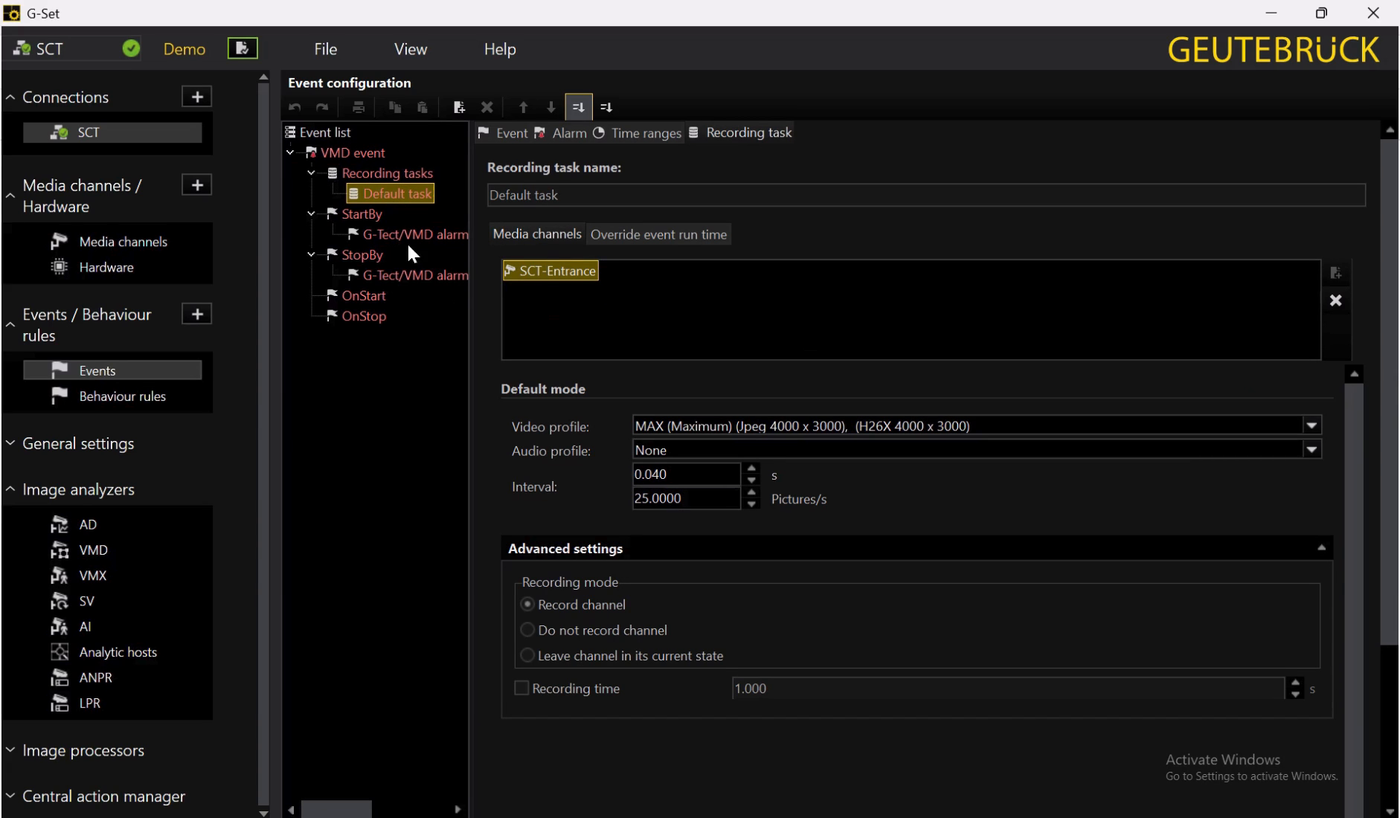Screen dimensions: 1400x818
Task: Click the add new item toolbar icon
Action: tap(459, 107)
